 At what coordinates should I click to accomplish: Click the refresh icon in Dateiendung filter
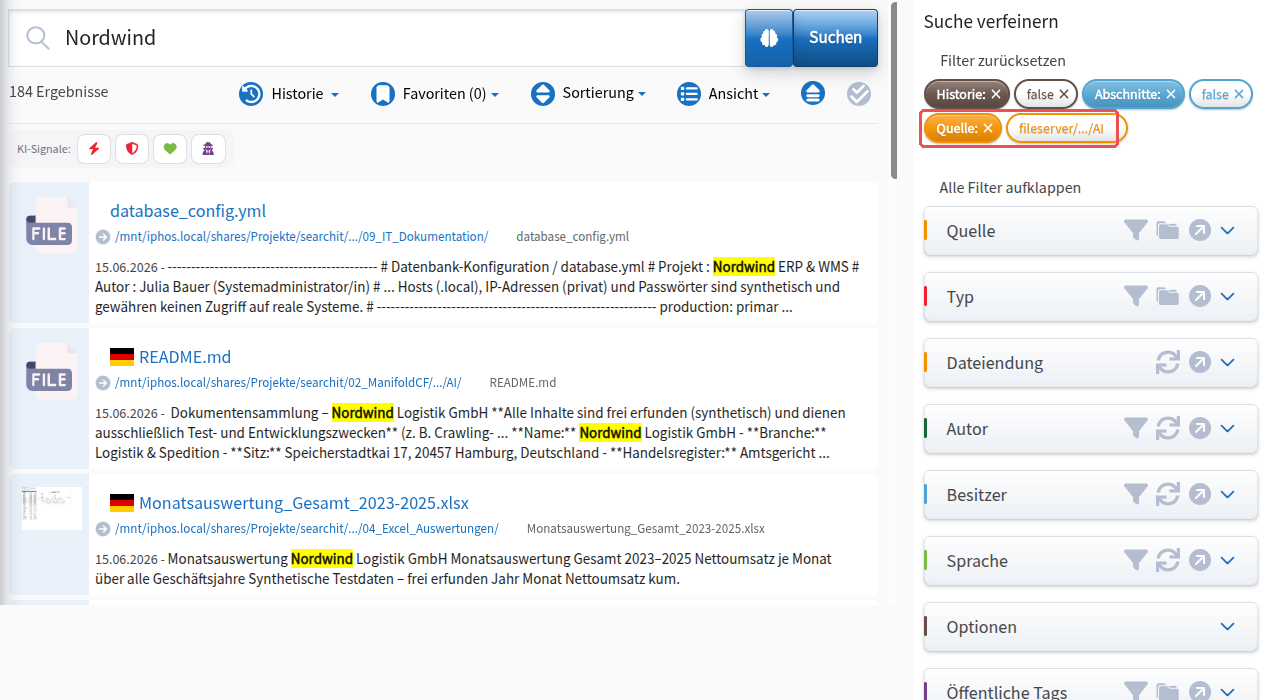1168,363
